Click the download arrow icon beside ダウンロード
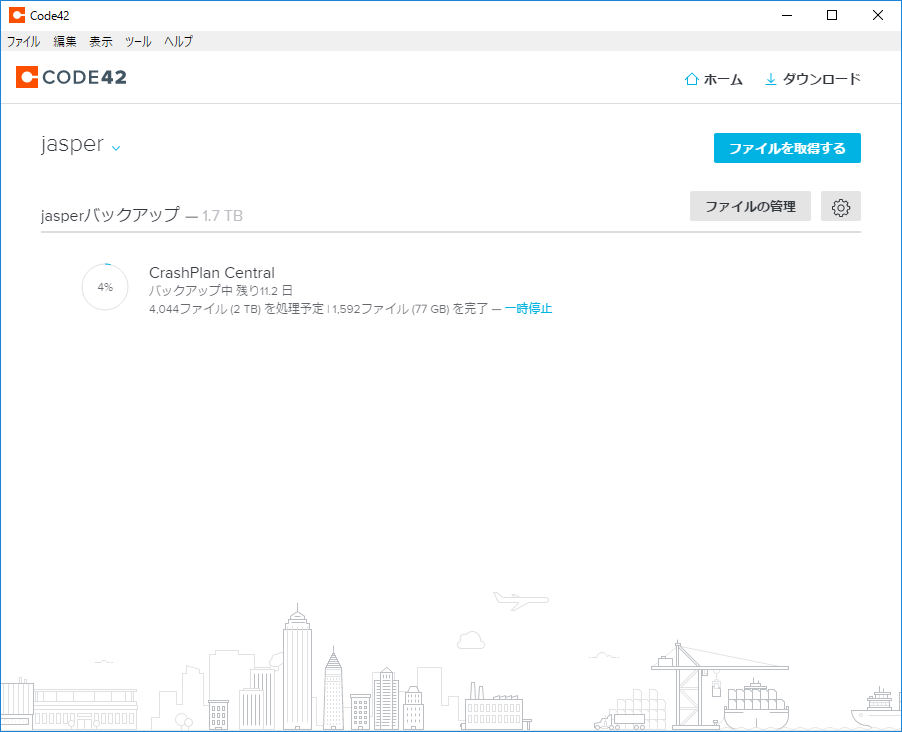This screenshot has height=732, width=902. 770,79
